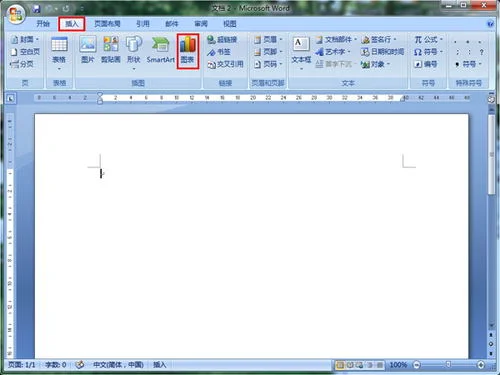Insert a 交叉引用 (Cross-reference)
Viewport: 500px width, 375px height.
[225, 64]
